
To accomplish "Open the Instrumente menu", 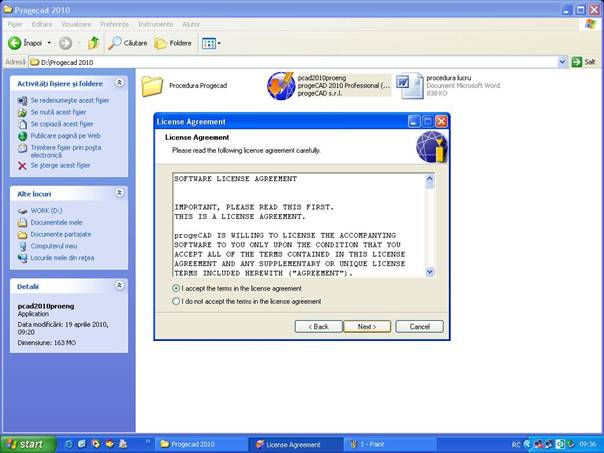I will point(155,22).
